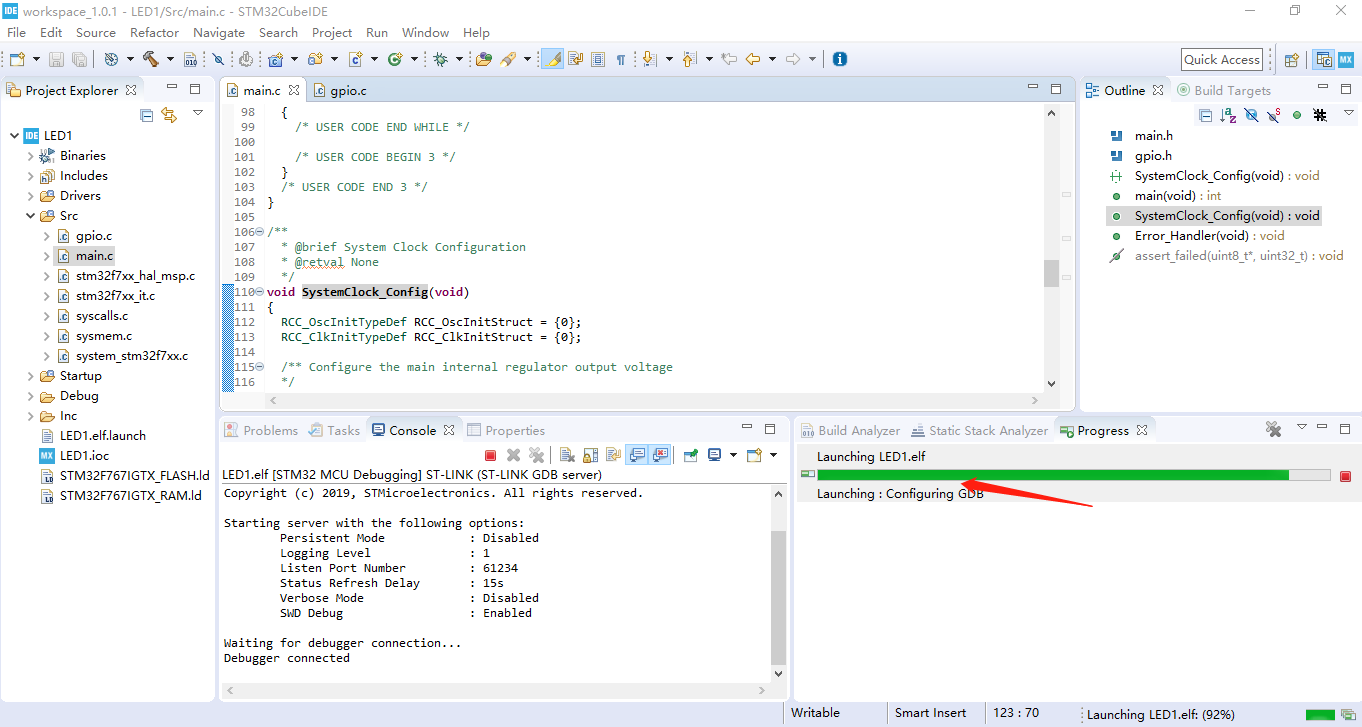
Task: Click the Back navigation arrow
Action: [x=753, y=60]
